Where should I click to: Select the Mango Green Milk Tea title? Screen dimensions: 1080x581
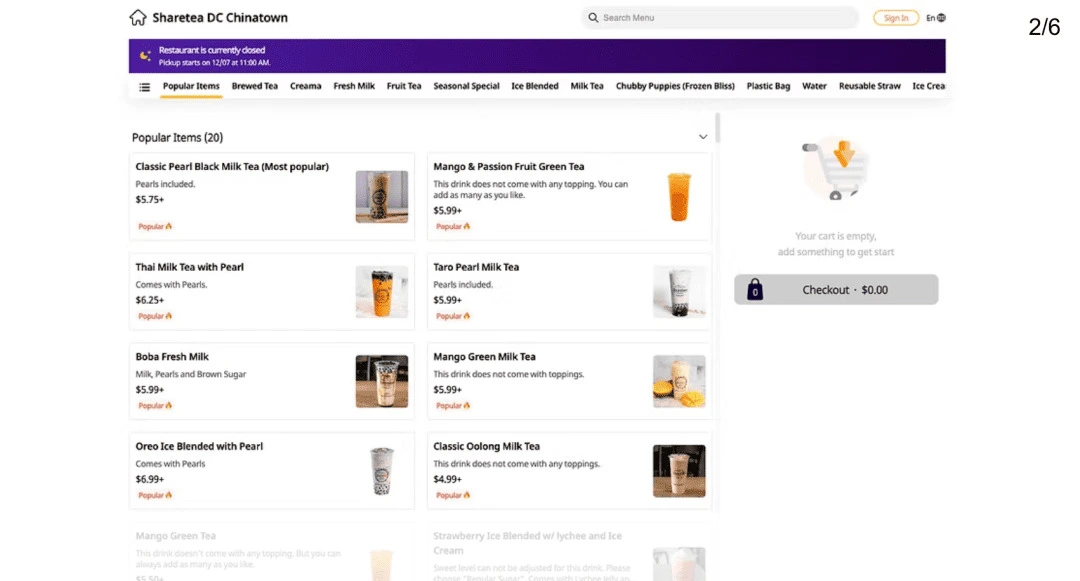(484, 357)
